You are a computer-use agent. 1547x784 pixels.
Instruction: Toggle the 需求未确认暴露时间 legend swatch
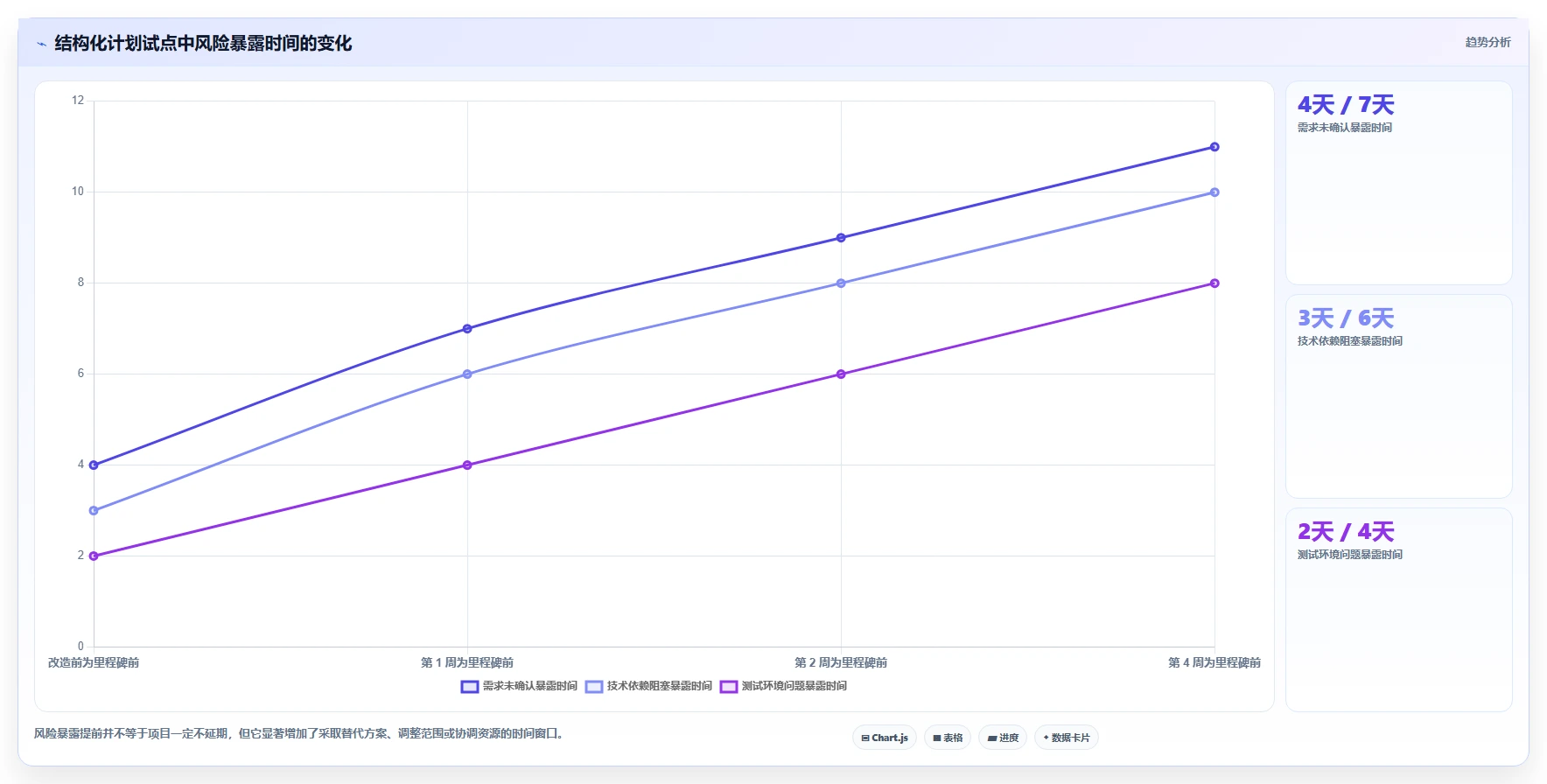470,687
